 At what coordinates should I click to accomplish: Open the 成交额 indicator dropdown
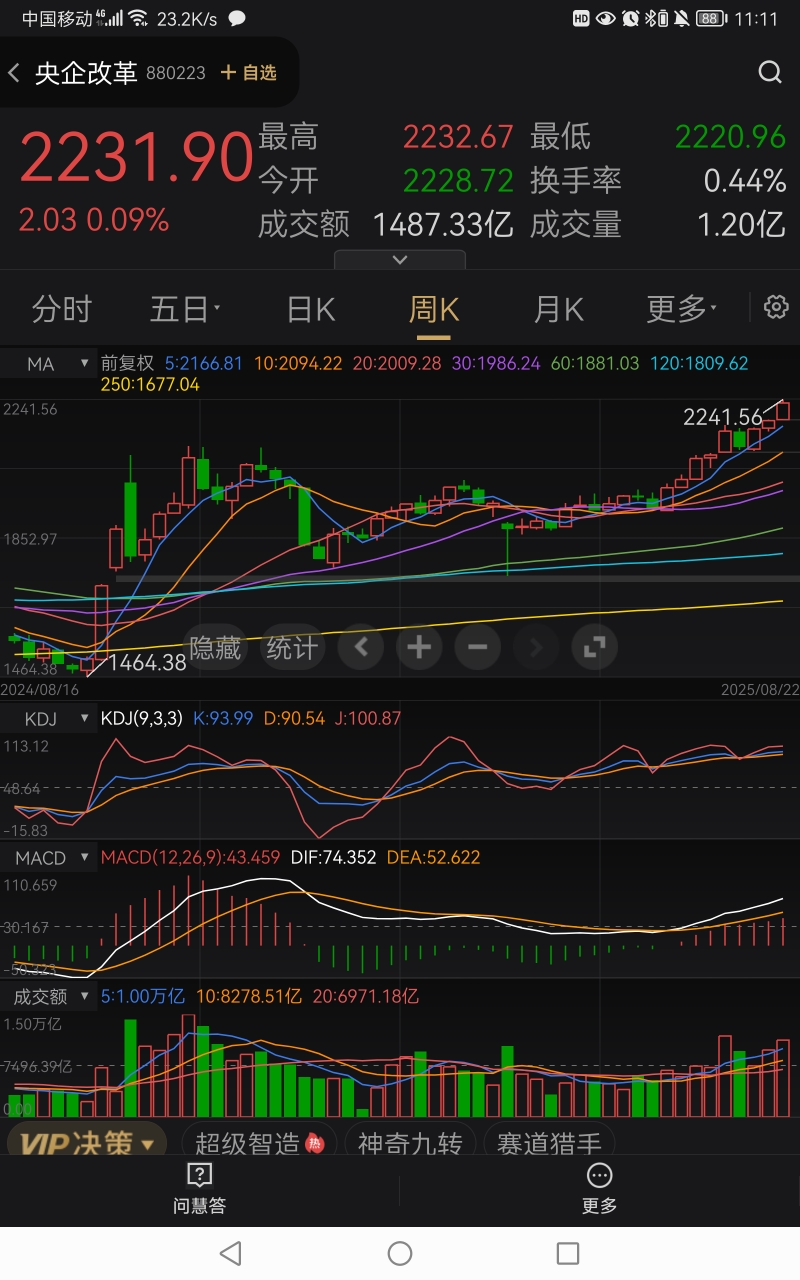pos(47,996)
